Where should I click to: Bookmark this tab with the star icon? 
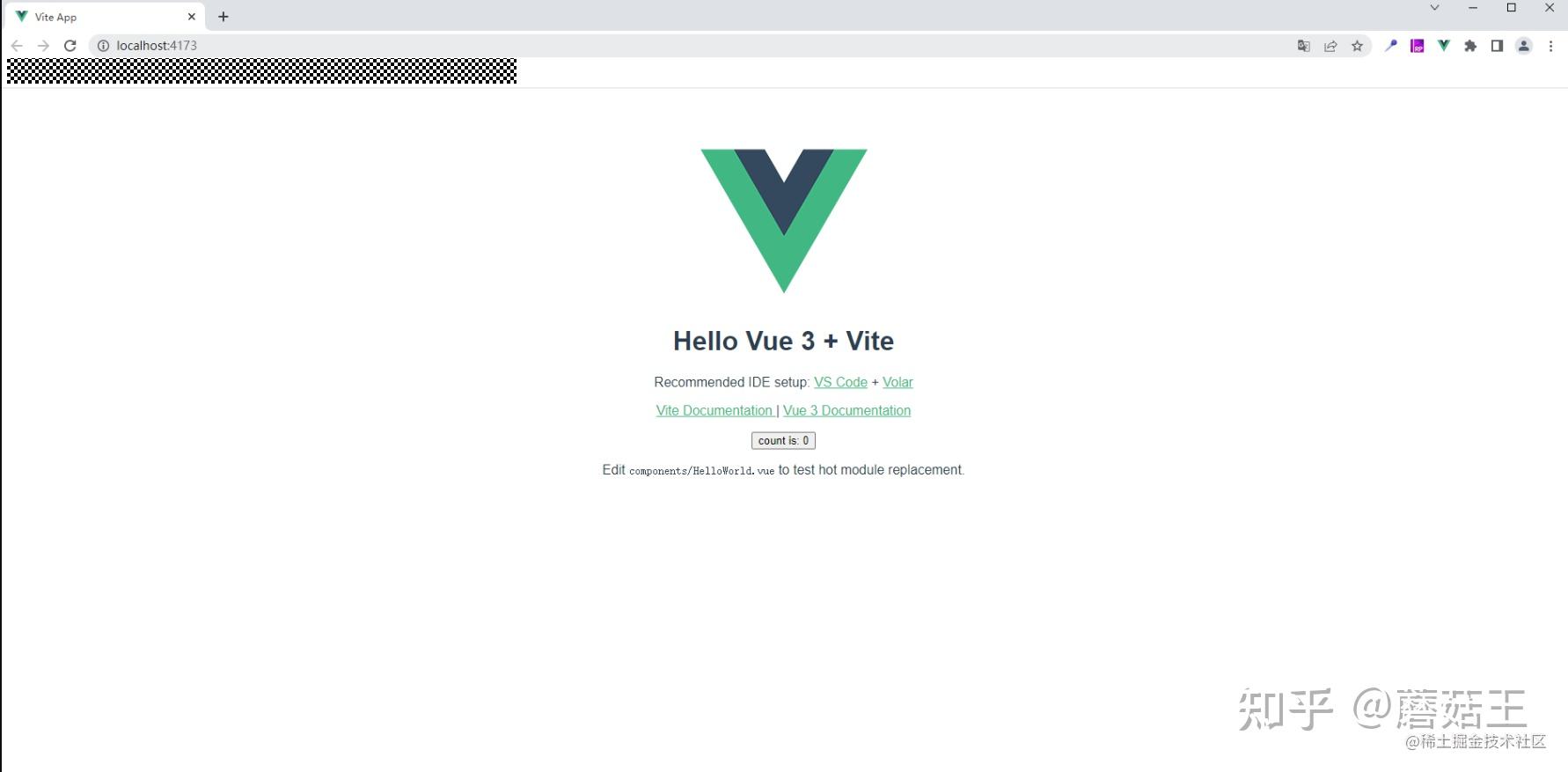(x=1357, y=46)
